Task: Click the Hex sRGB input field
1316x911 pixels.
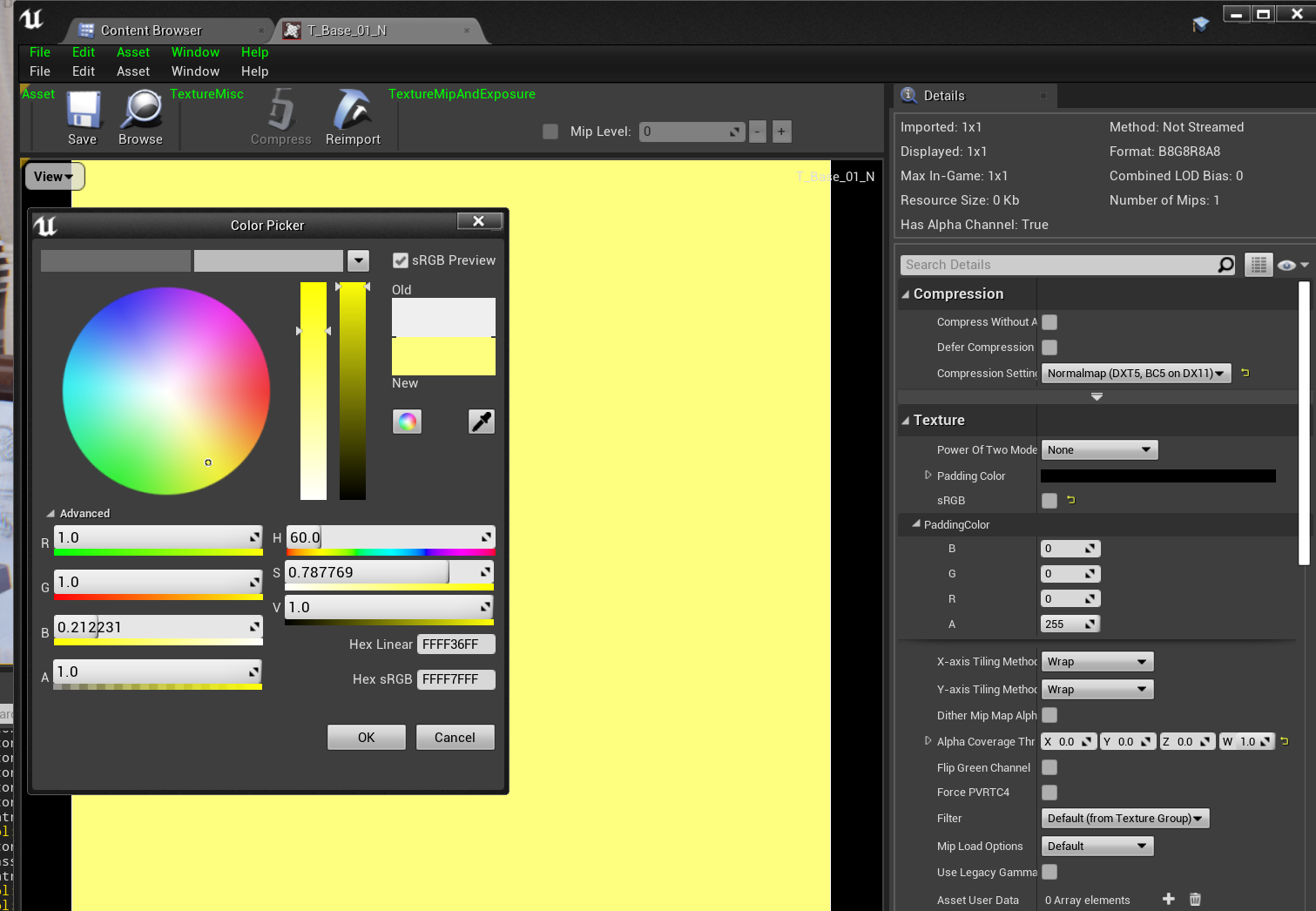Action: click(x=456, y=679)
